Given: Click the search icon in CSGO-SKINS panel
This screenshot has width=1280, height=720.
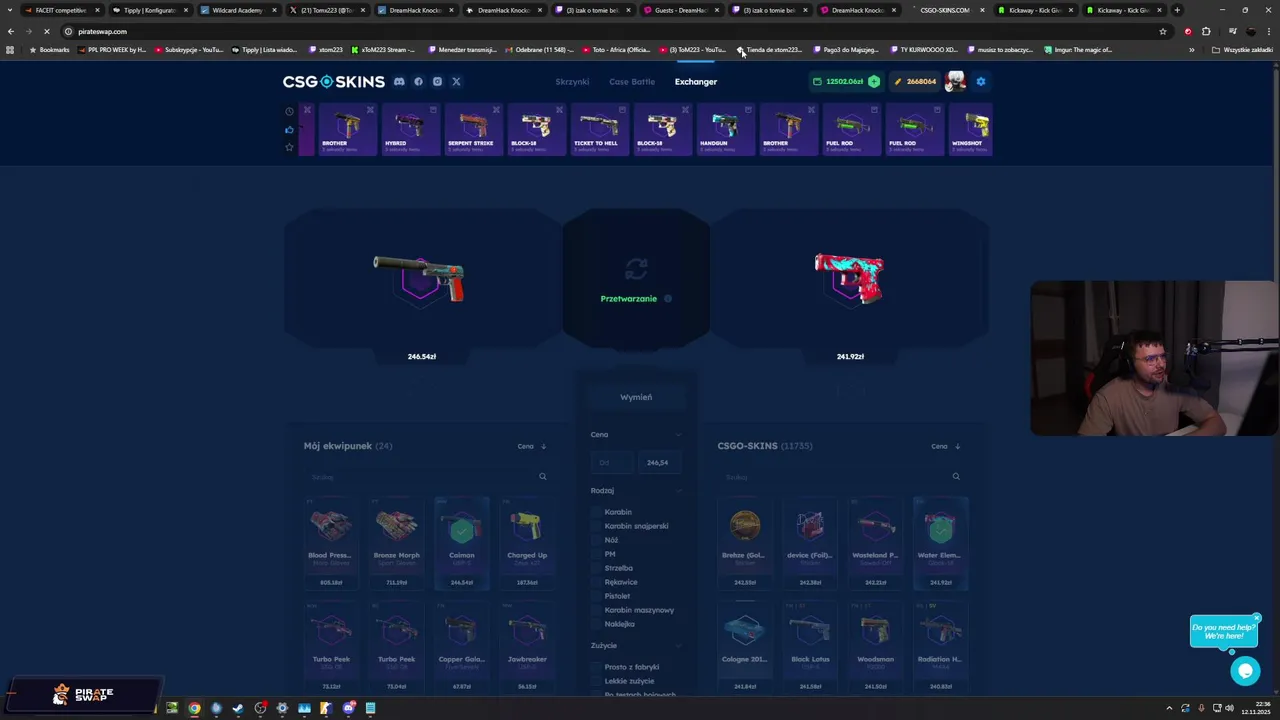Looking at the screenshot, I should 956,477.
